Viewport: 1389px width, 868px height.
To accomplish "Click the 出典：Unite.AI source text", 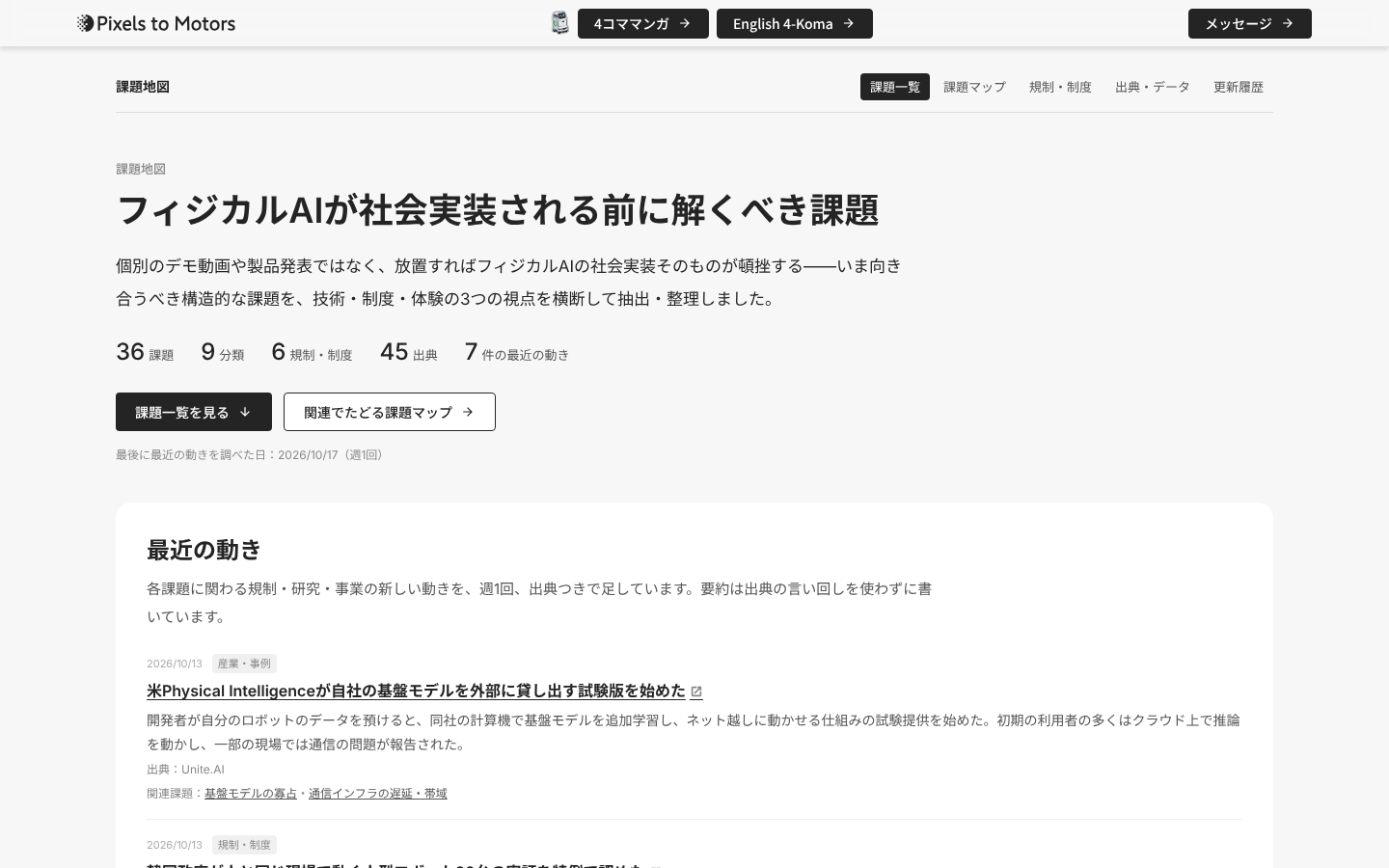I will (185, 769).
